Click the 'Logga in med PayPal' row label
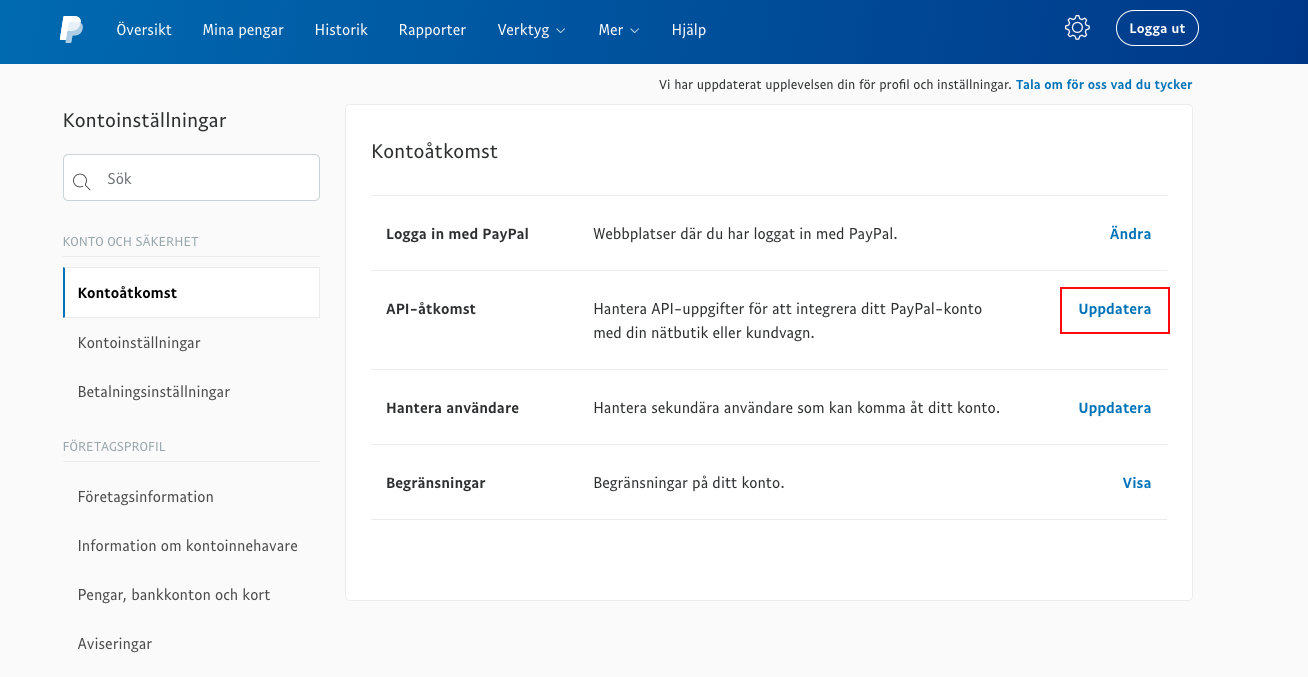Image resolution: width=1308 pixels, height=677 pixels. (x=457, y=234)
